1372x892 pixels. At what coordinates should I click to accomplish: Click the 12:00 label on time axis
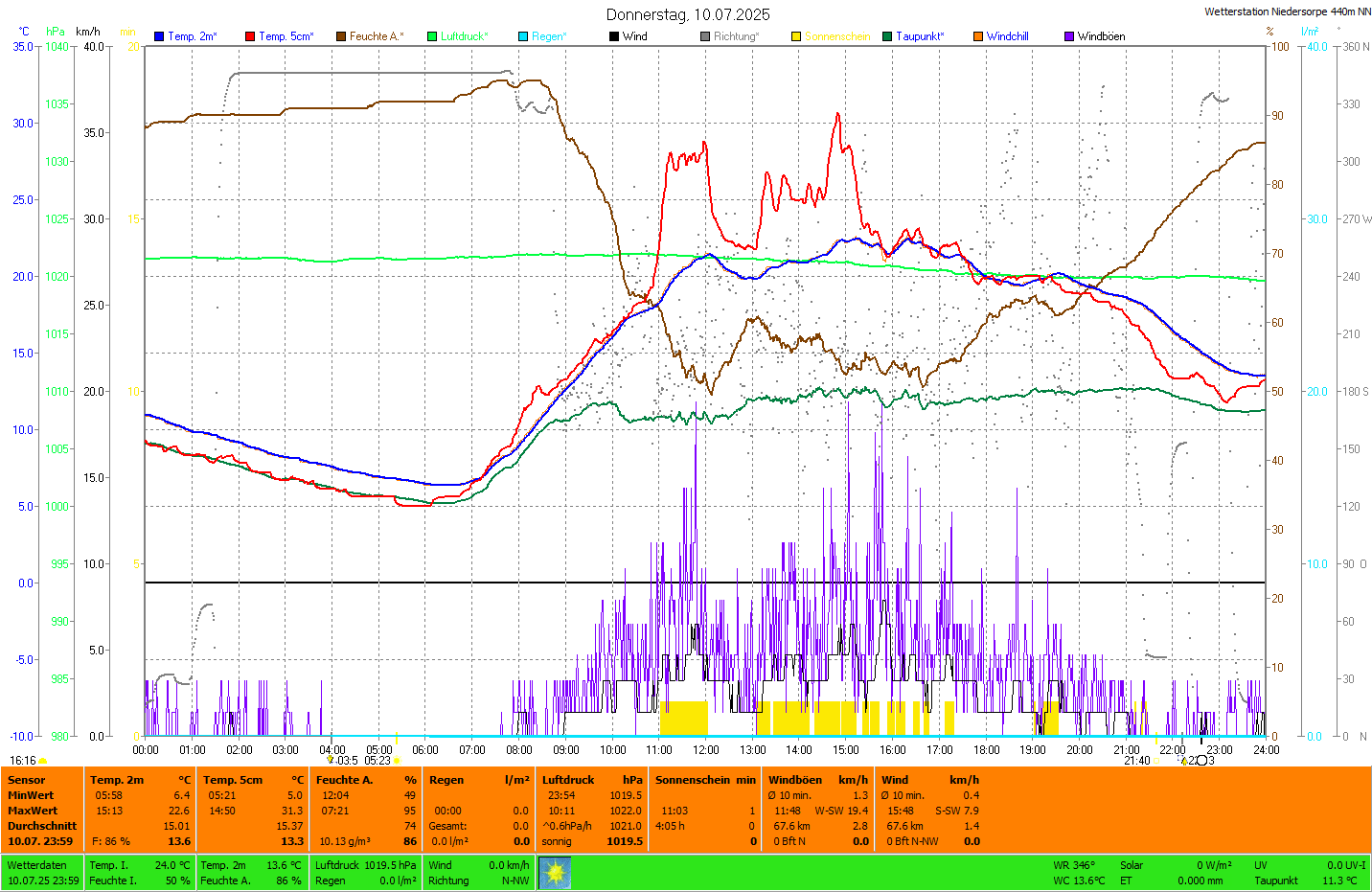(x=706, y=750)
